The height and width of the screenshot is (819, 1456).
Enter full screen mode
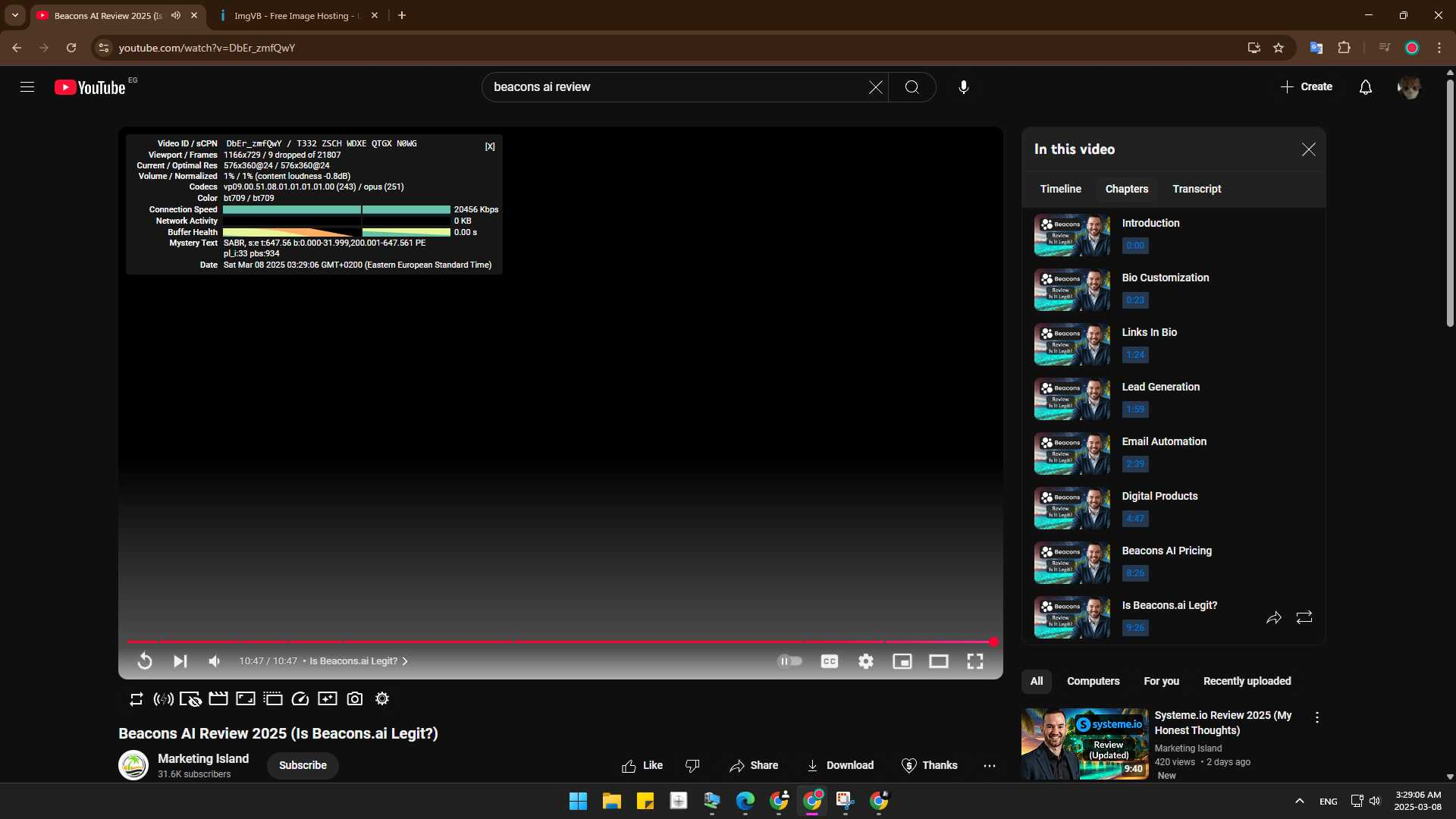[974, 661]
